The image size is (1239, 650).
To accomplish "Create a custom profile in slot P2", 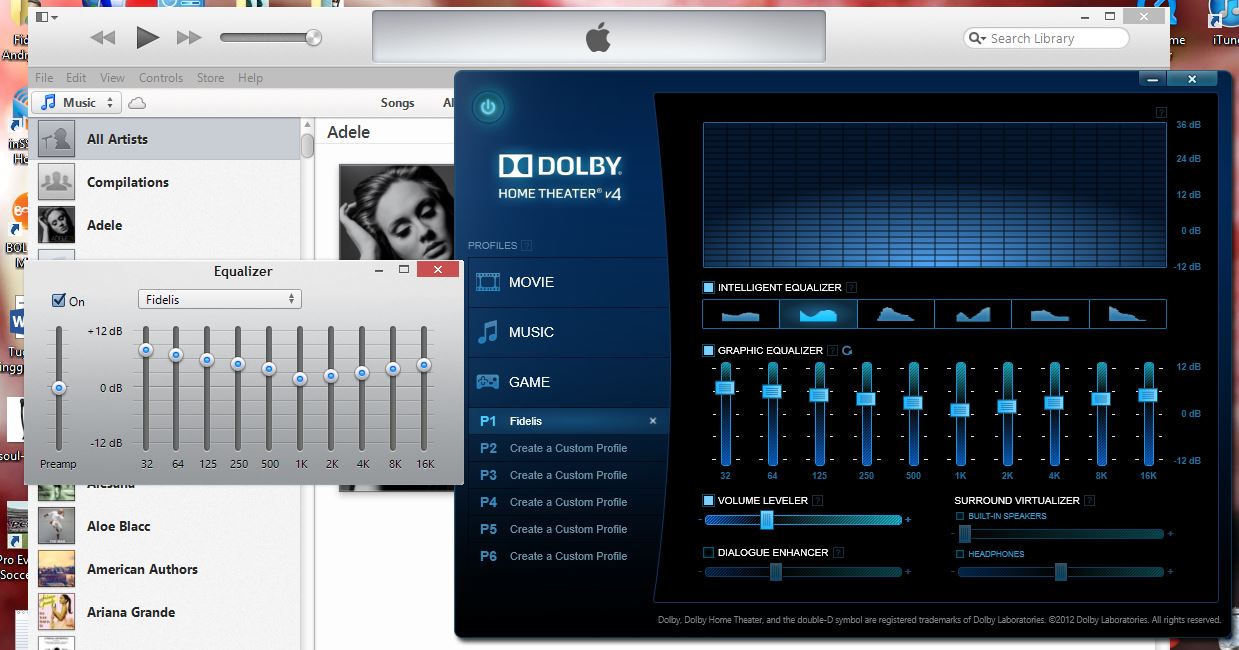I will click(568, 448).
